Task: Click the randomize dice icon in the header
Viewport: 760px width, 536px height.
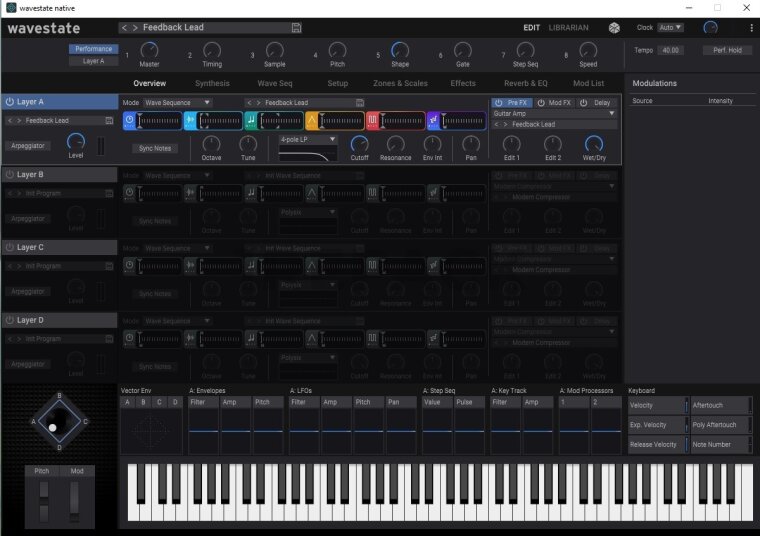Action: (x=614, y=28)
